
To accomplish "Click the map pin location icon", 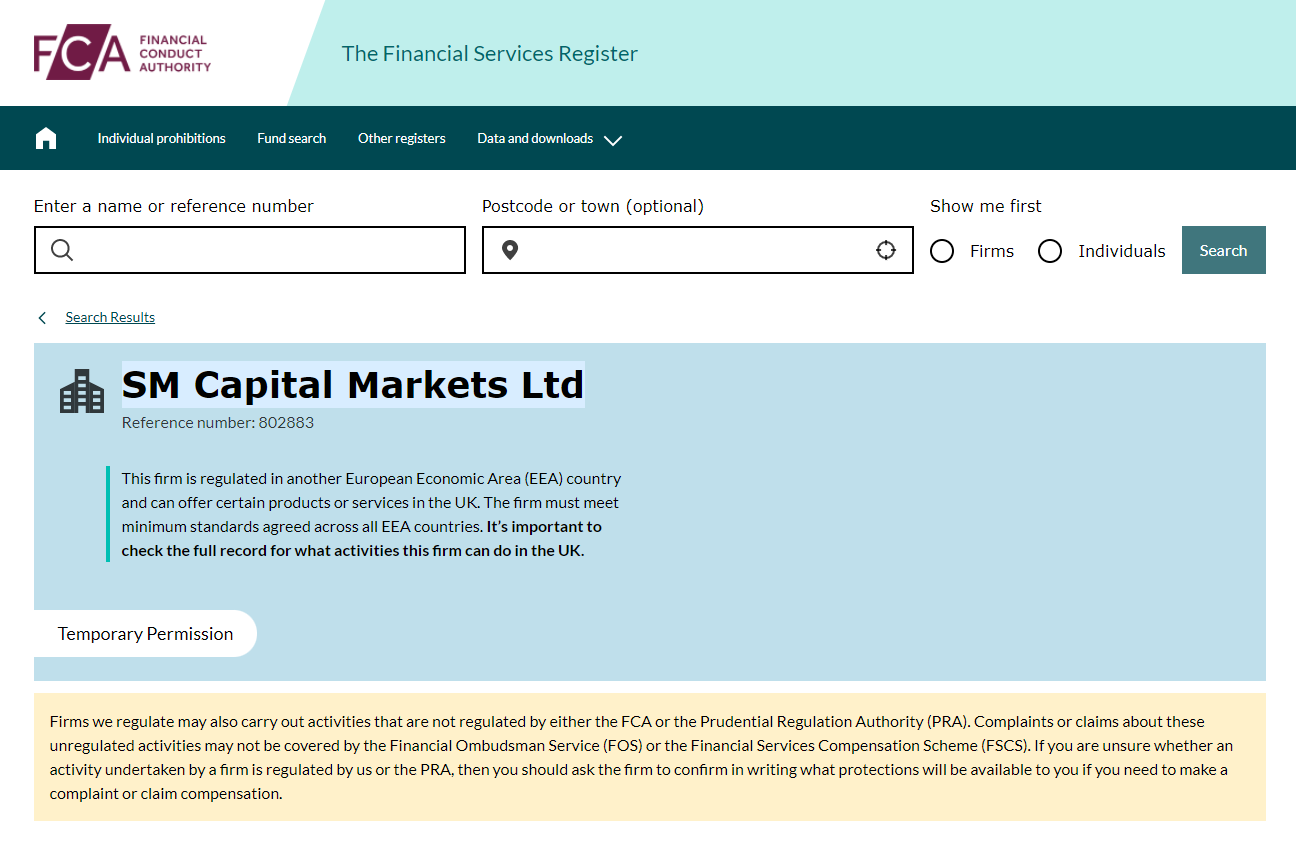I will (510, 250).
